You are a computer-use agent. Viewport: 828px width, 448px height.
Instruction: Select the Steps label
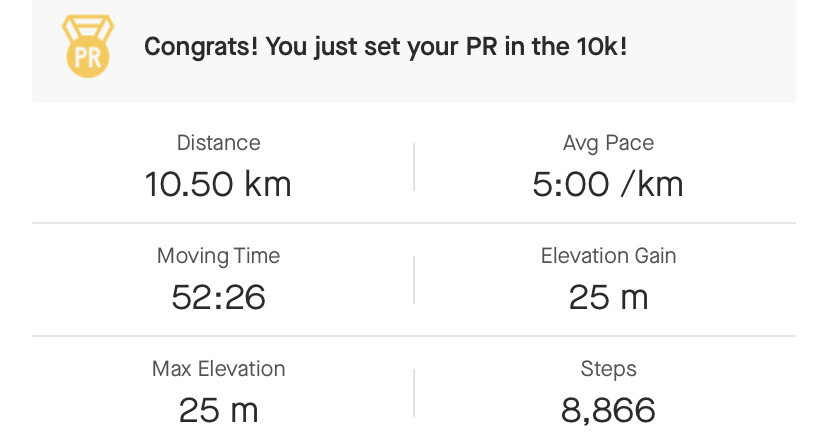[608, 369]
